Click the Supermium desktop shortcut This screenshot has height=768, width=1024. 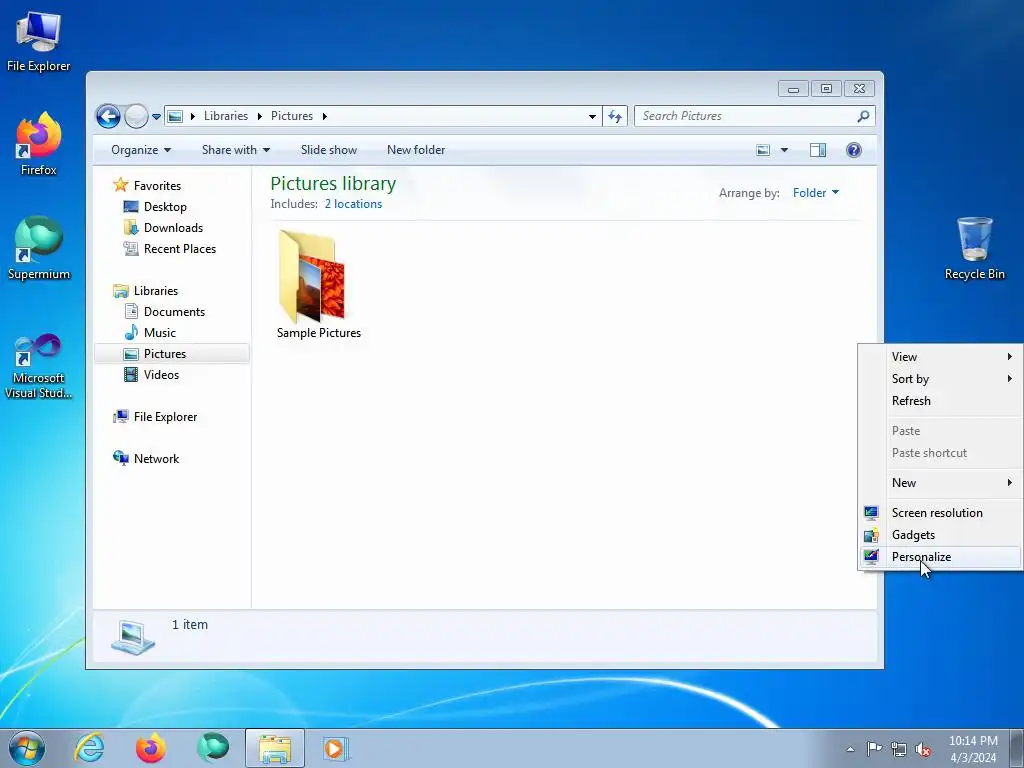point(39,248)
